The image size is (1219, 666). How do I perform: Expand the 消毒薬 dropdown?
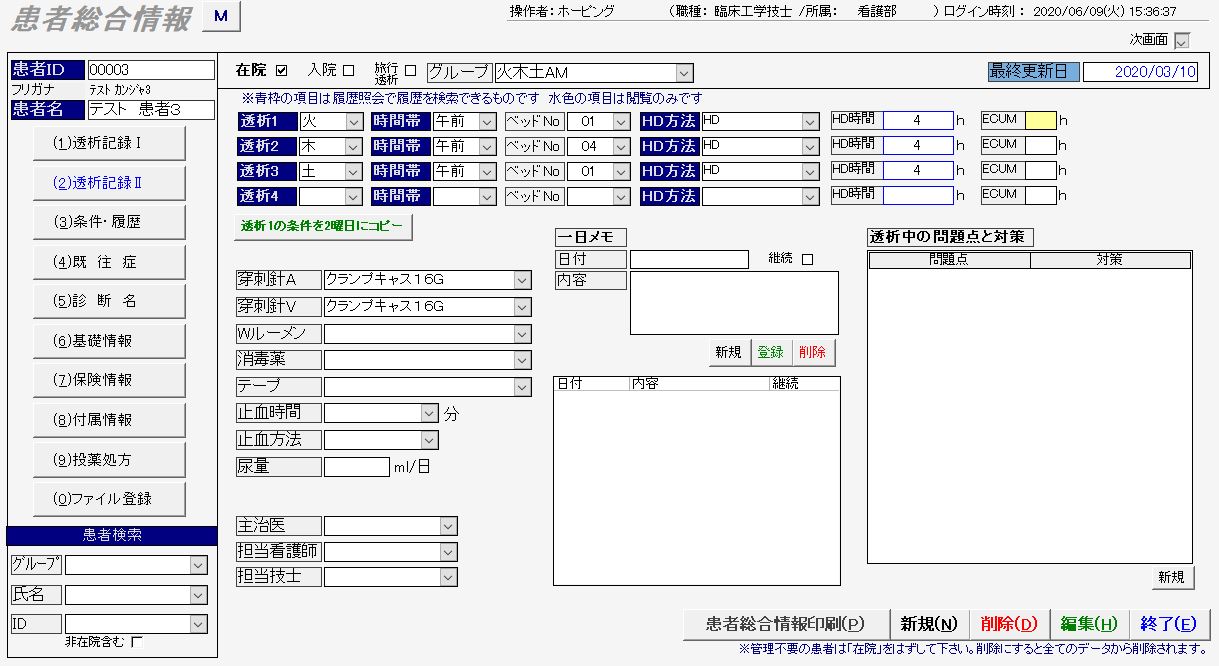522,359
